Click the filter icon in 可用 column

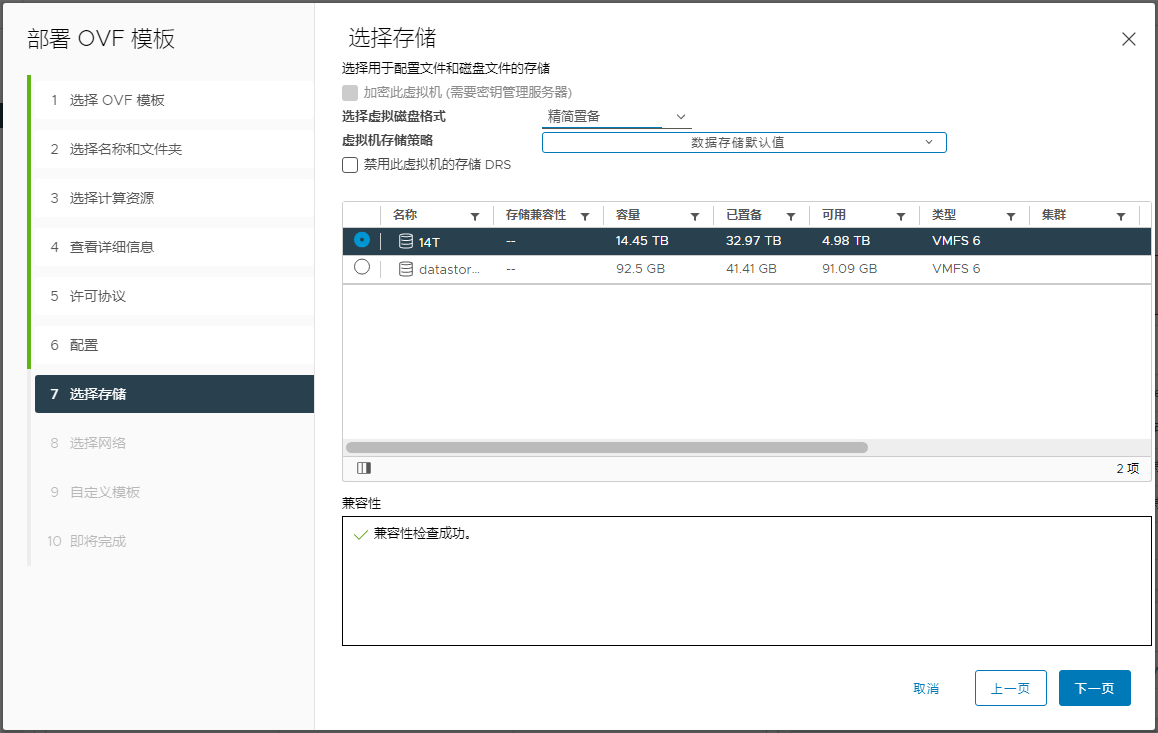click(901, 216)
